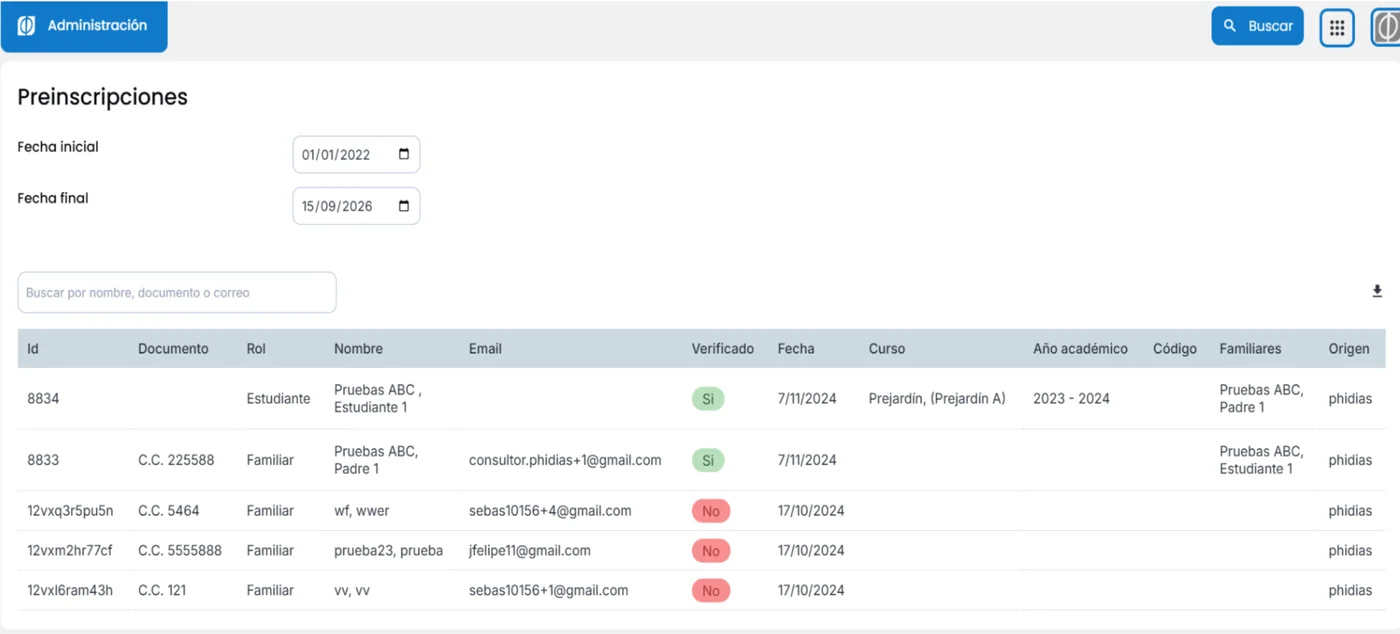Click the search by name, document or email box

[177, 292]
